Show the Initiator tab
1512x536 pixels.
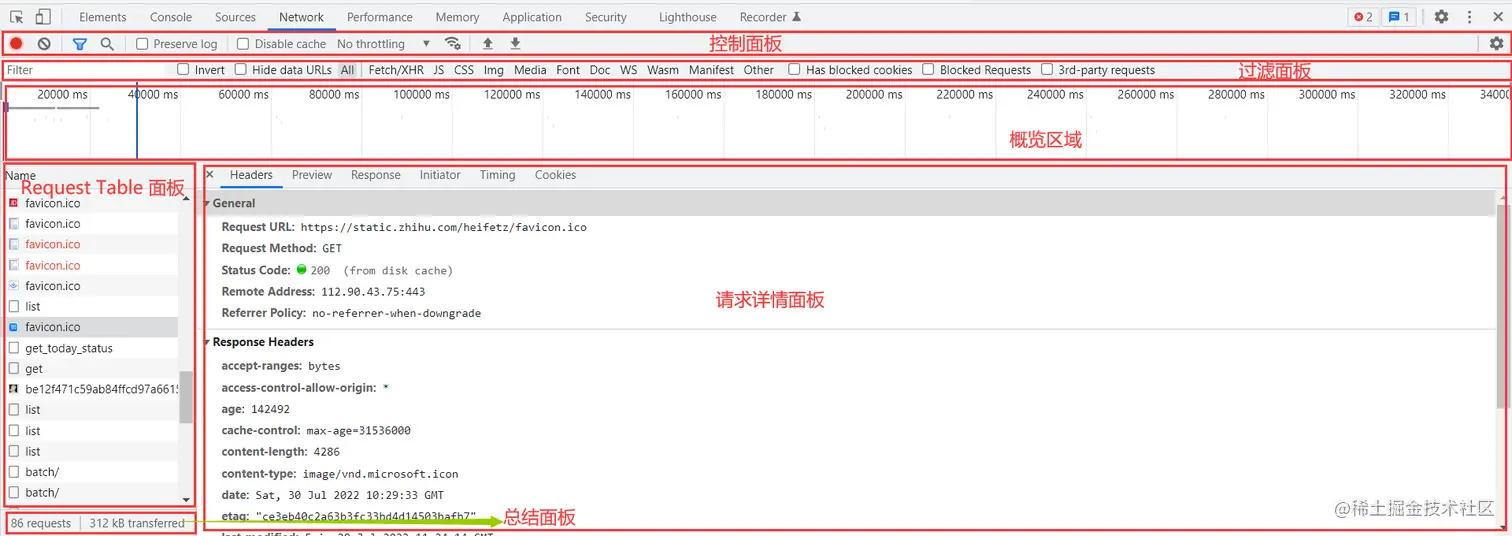coord(440,175)
